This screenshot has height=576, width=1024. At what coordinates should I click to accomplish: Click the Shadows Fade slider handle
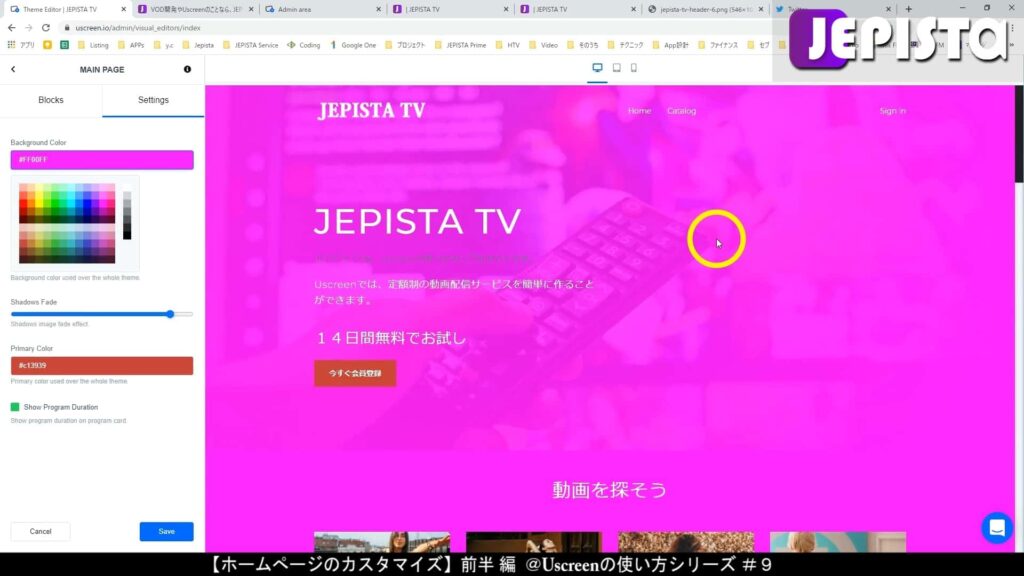point(170,314)
